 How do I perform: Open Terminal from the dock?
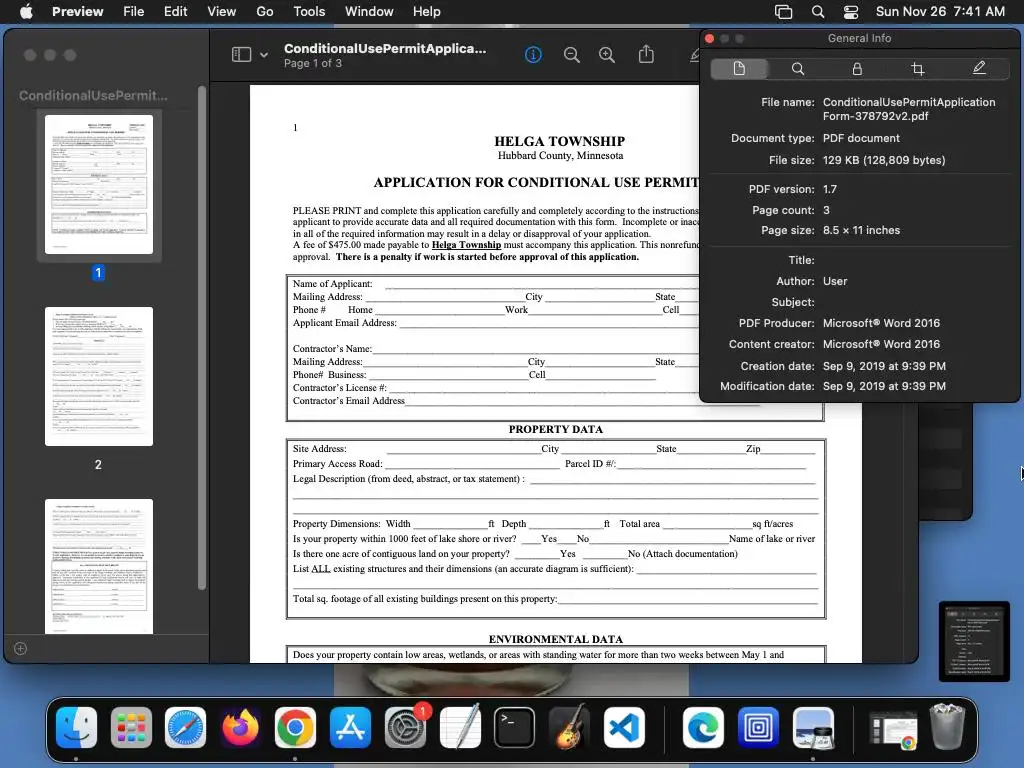click(514, 727)
